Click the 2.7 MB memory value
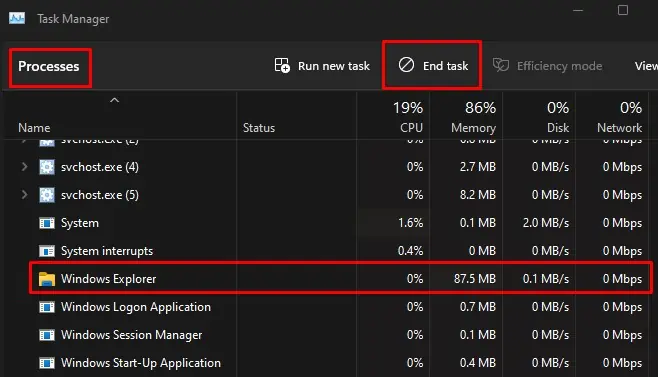Screen dimensions: 658x377 (478, 167)
